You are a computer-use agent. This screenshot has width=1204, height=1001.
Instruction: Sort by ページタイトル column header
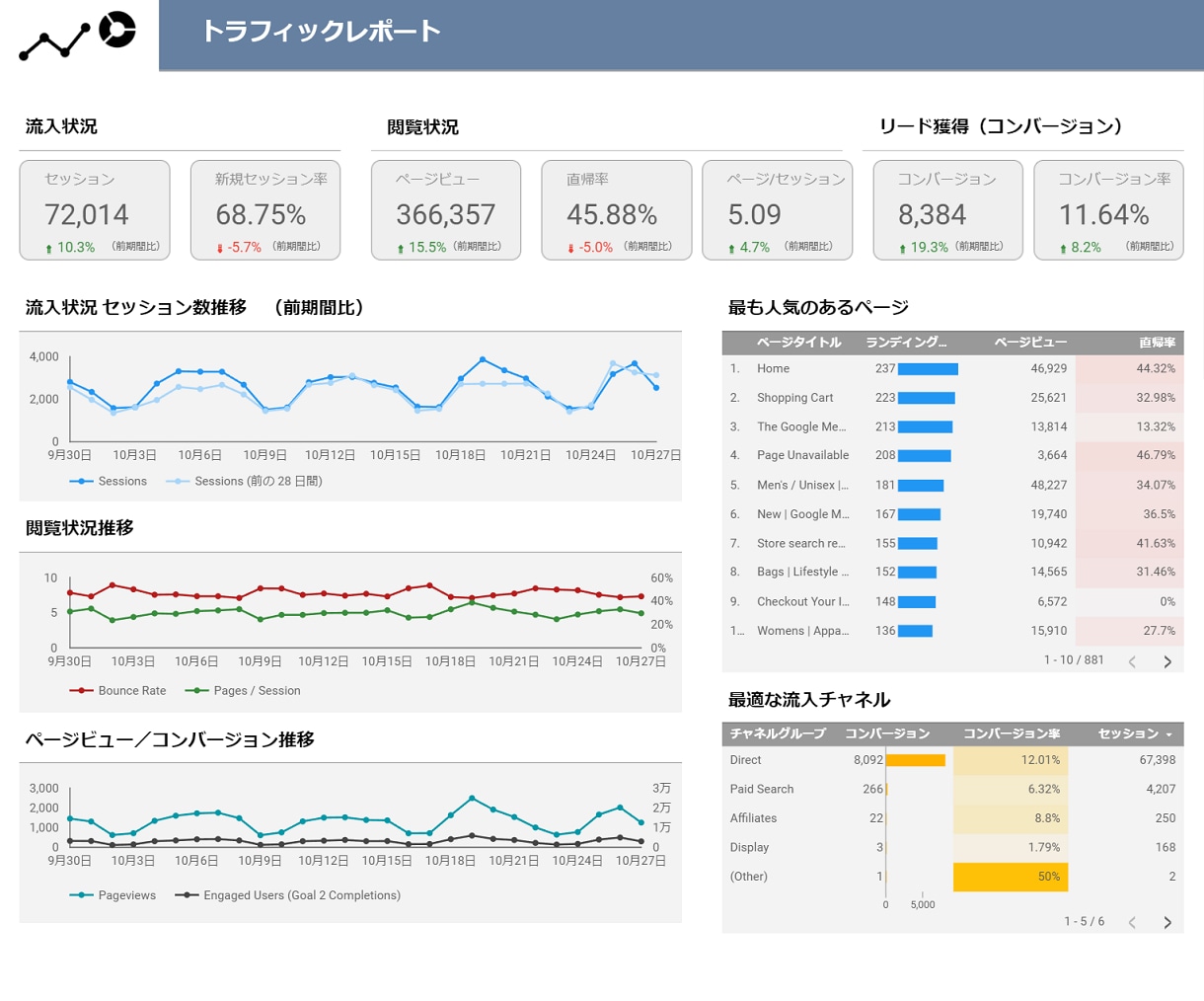[x=798, y=343]
